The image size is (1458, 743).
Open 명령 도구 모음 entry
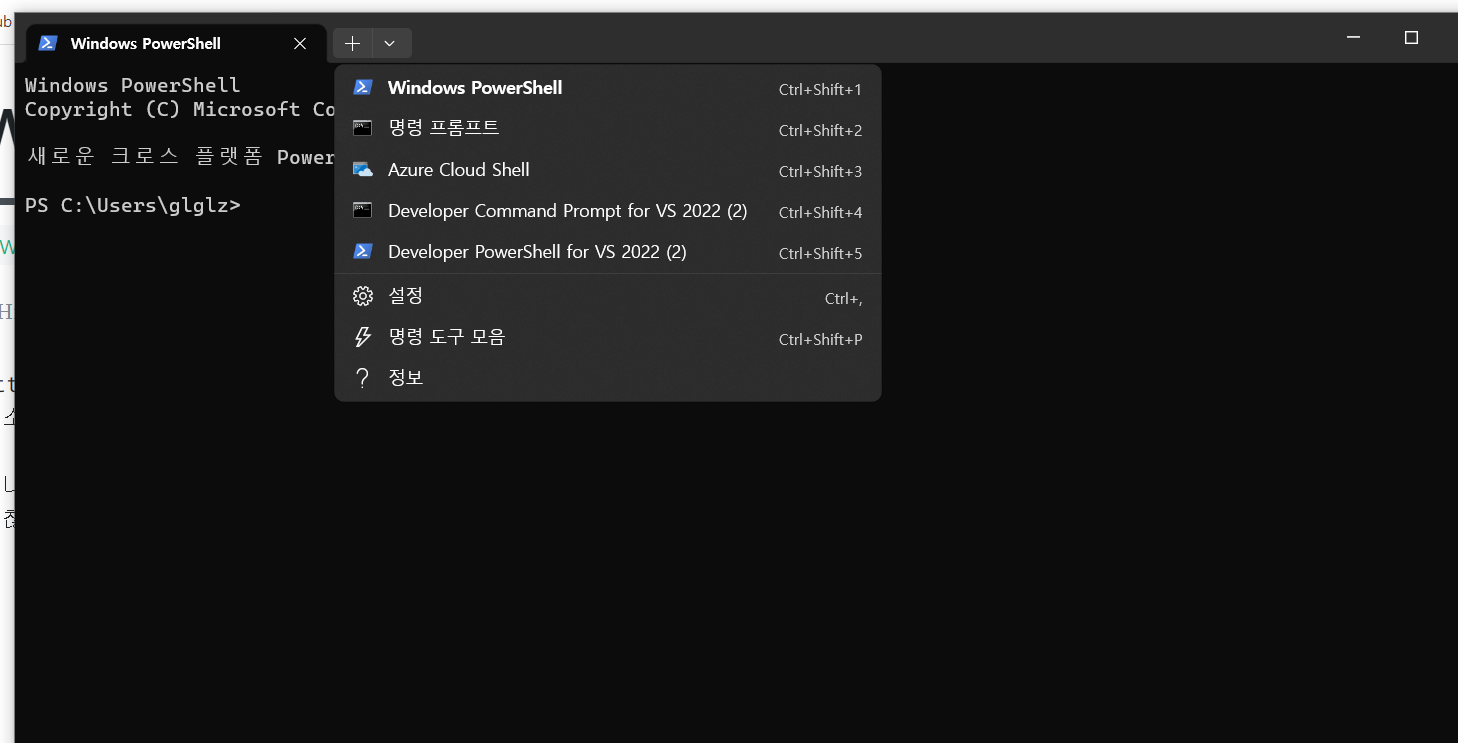pyautogui.click(x=608, y=337)
